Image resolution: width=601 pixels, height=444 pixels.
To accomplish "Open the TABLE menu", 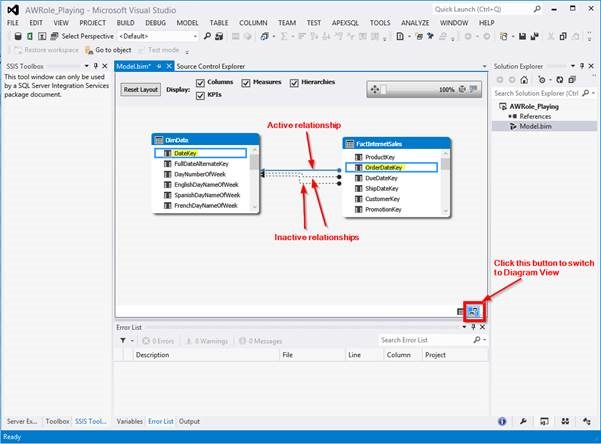I will click(219, 23).
